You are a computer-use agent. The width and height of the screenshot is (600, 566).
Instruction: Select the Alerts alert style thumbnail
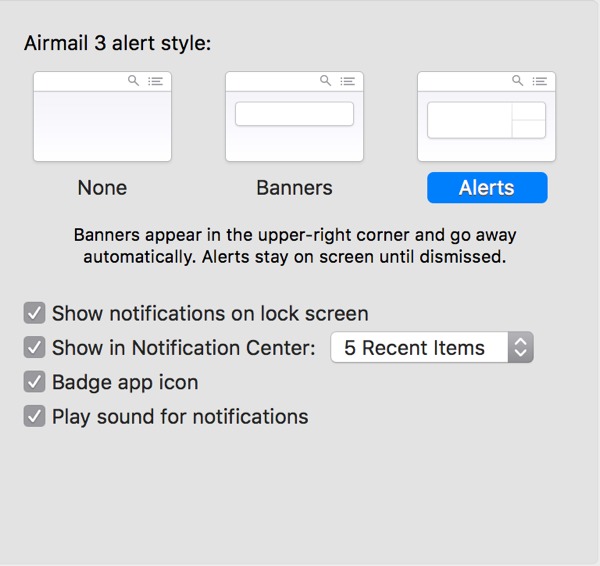(486, 116)
